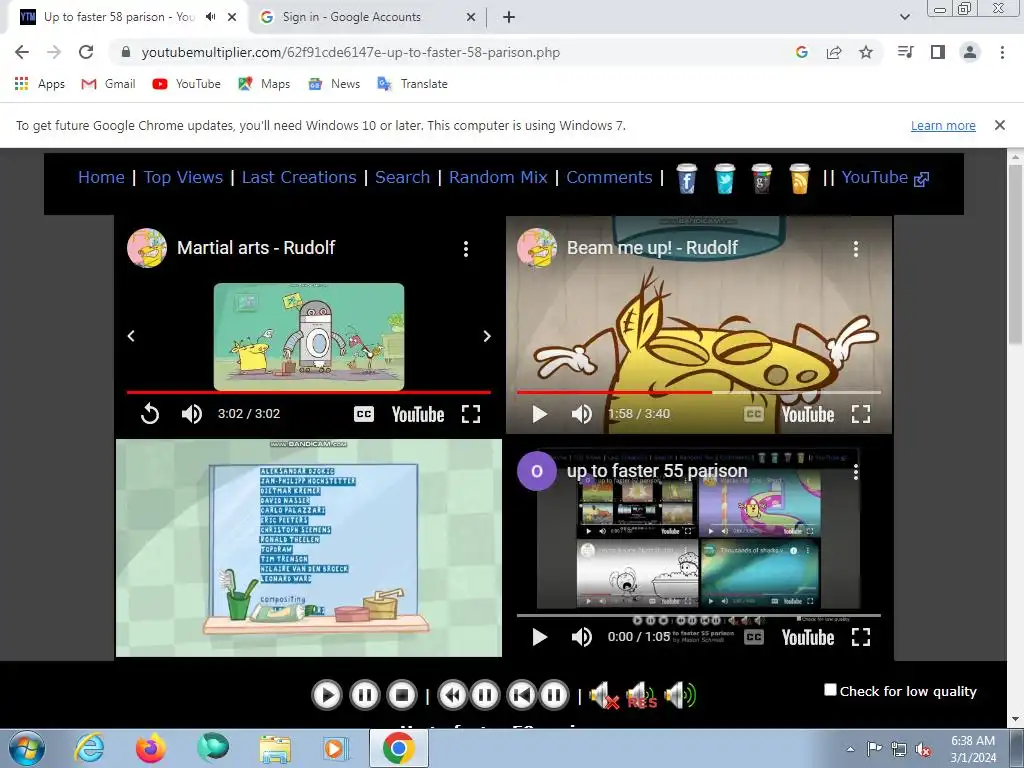Open the Google Plus share cup icon
The image size is (1024, 768).
(x=762, y=178)
